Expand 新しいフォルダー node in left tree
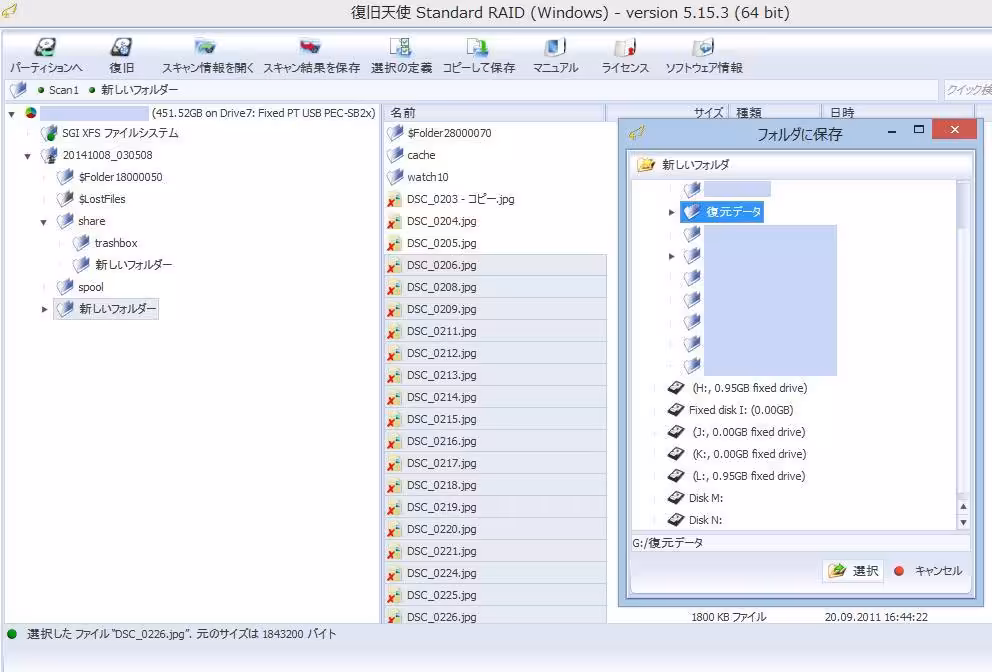The width and height of the screenshot is (992, 672). tap(44, 310)
